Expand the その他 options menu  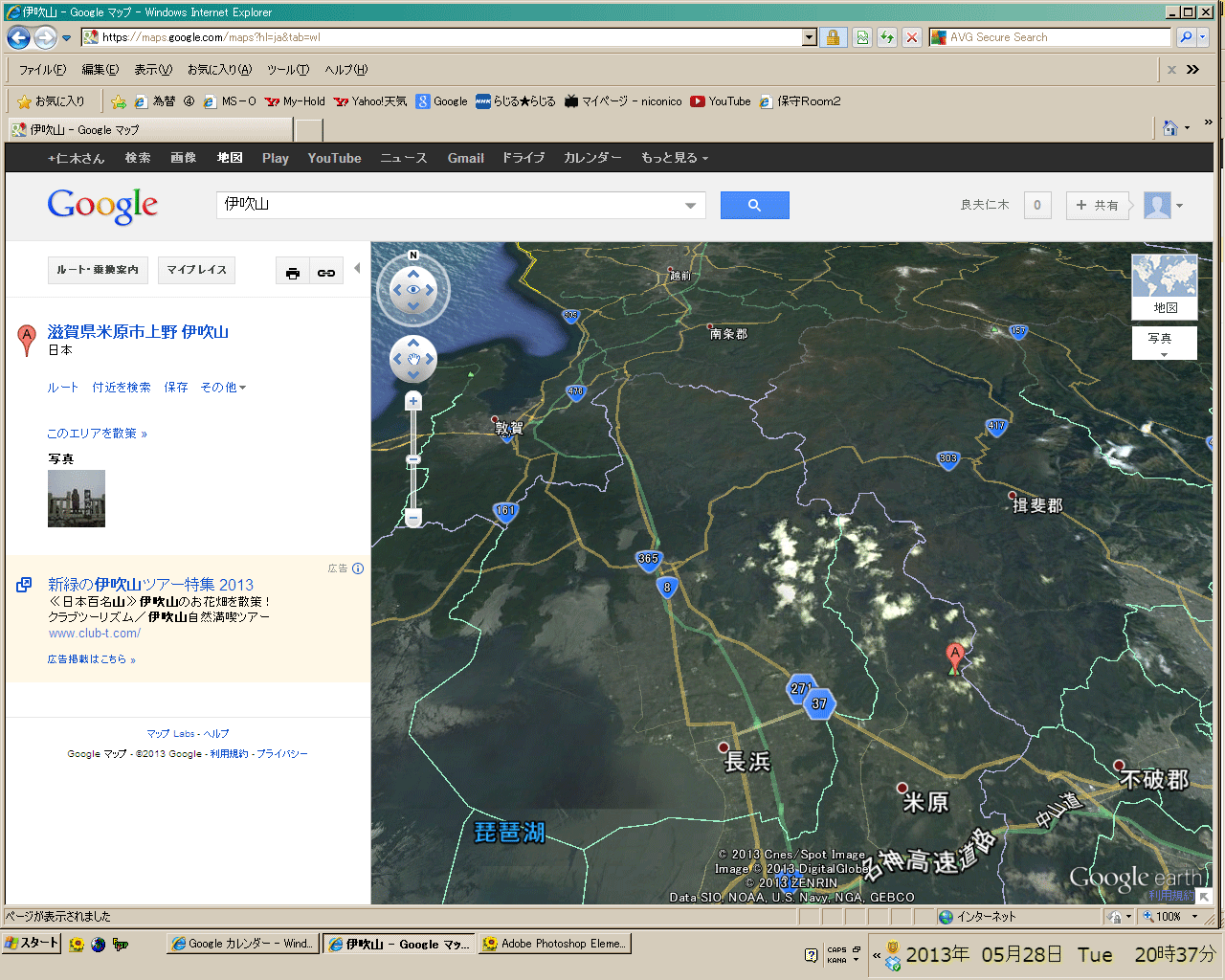click(223, 388)
